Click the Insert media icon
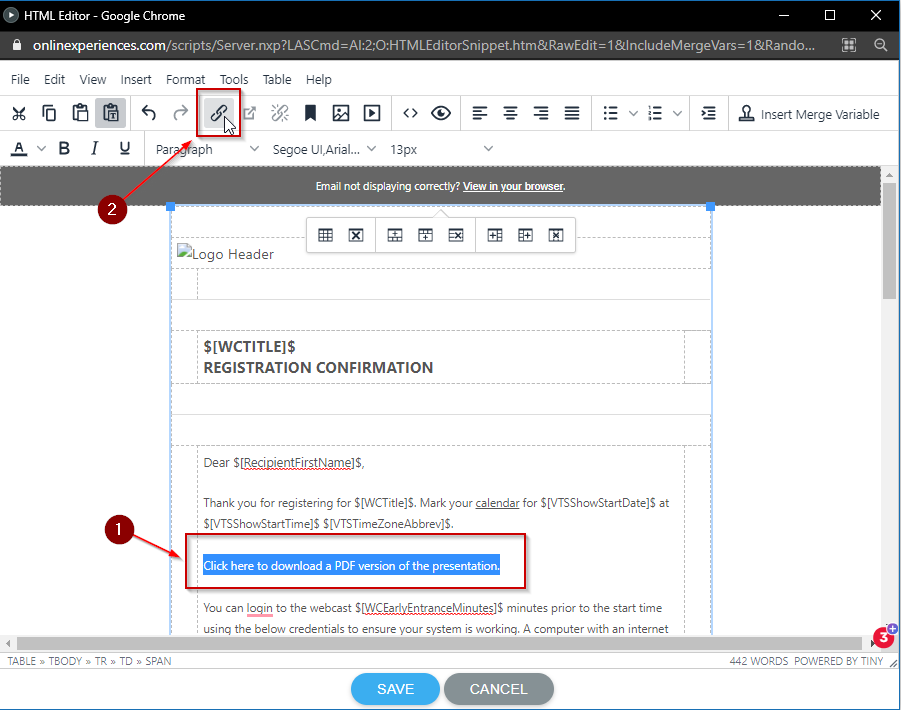This screenshot has height=710, width=901. (x=372, y=113)
